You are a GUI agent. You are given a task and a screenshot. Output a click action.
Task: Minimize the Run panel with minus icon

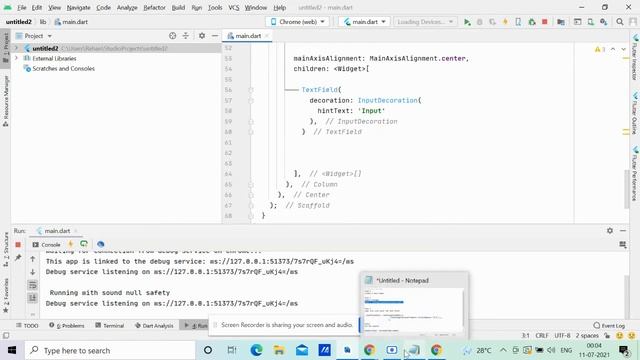[623, 231]
